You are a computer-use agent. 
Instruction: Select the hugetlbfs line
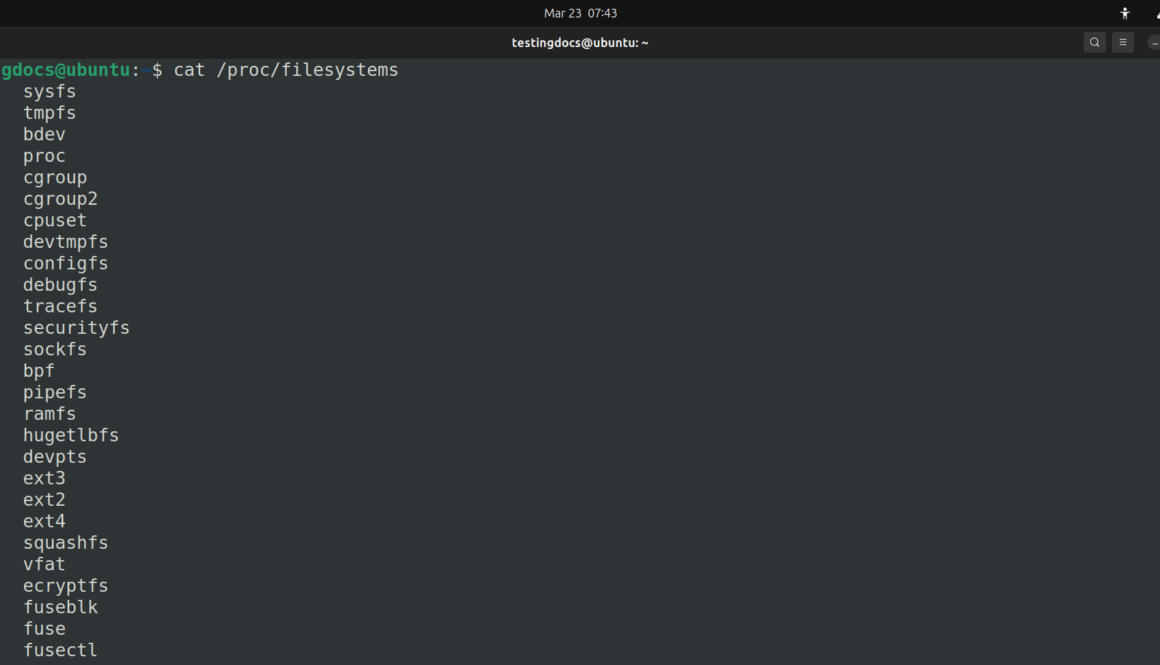71,435
